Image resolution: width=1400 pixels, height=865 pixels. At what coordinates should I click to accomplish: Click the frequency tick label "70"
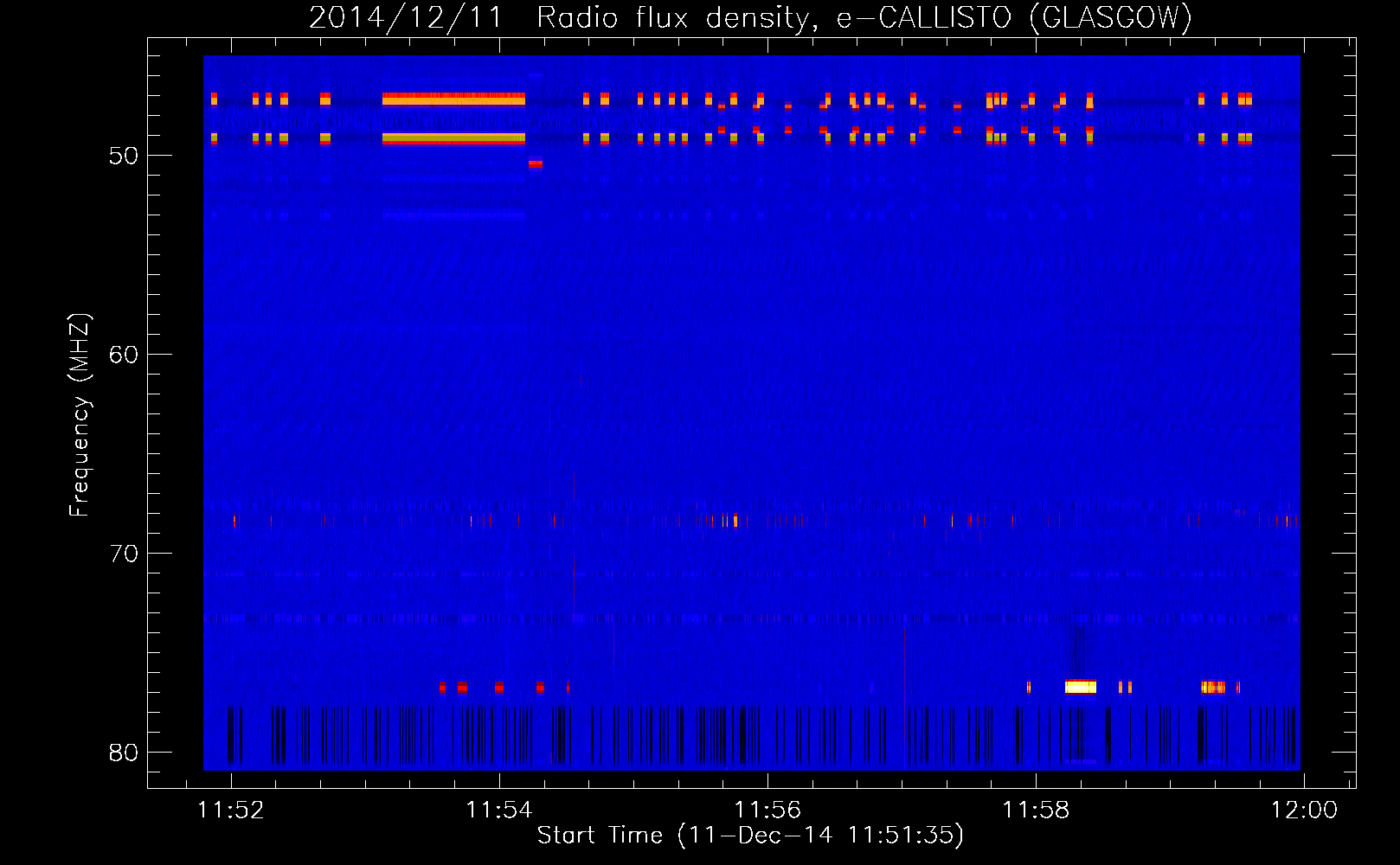[x=124, y=554]
